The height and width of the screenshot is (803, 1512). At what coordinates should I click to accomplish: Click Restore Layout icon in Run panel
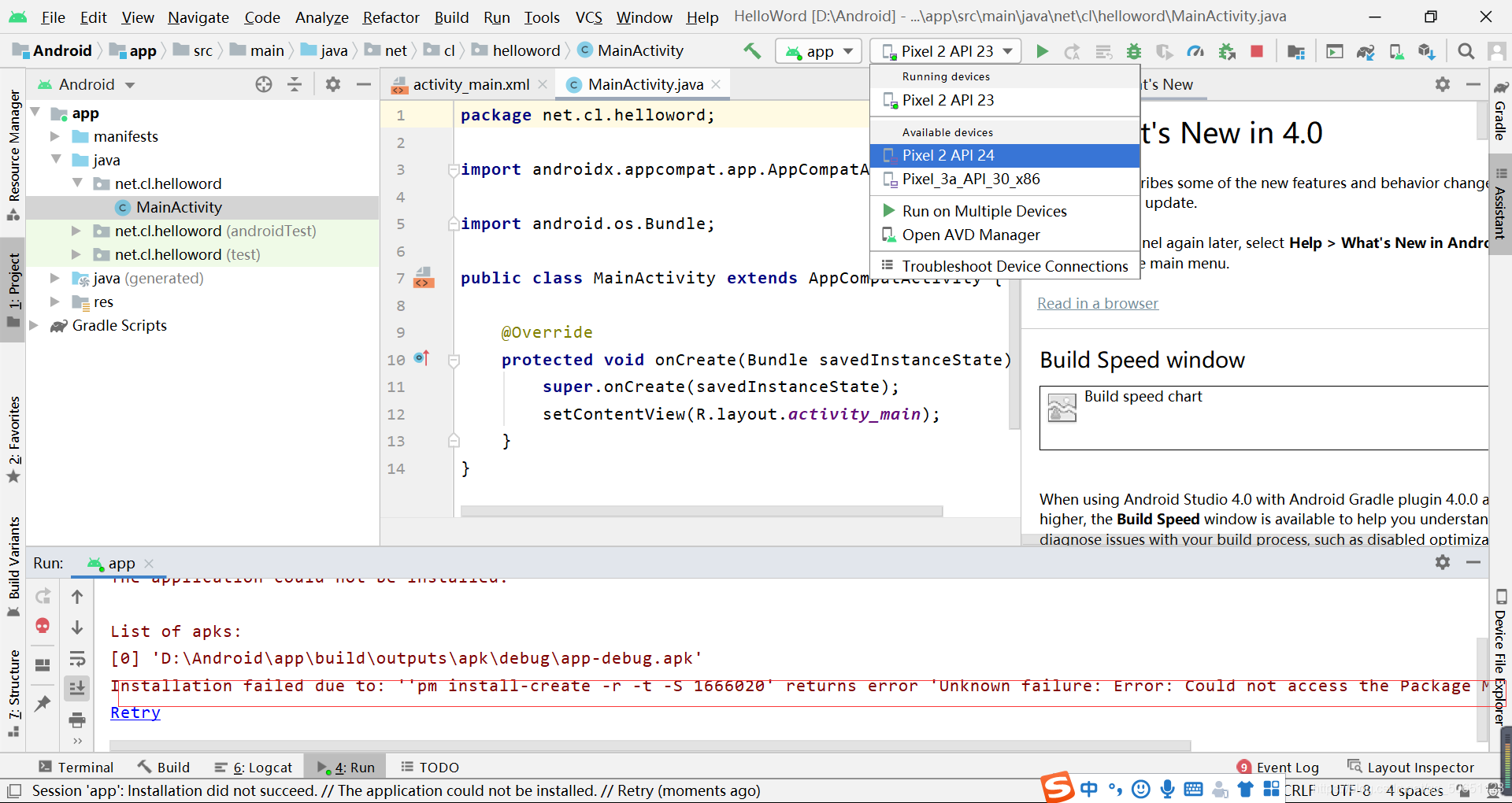tap(43, 665)
